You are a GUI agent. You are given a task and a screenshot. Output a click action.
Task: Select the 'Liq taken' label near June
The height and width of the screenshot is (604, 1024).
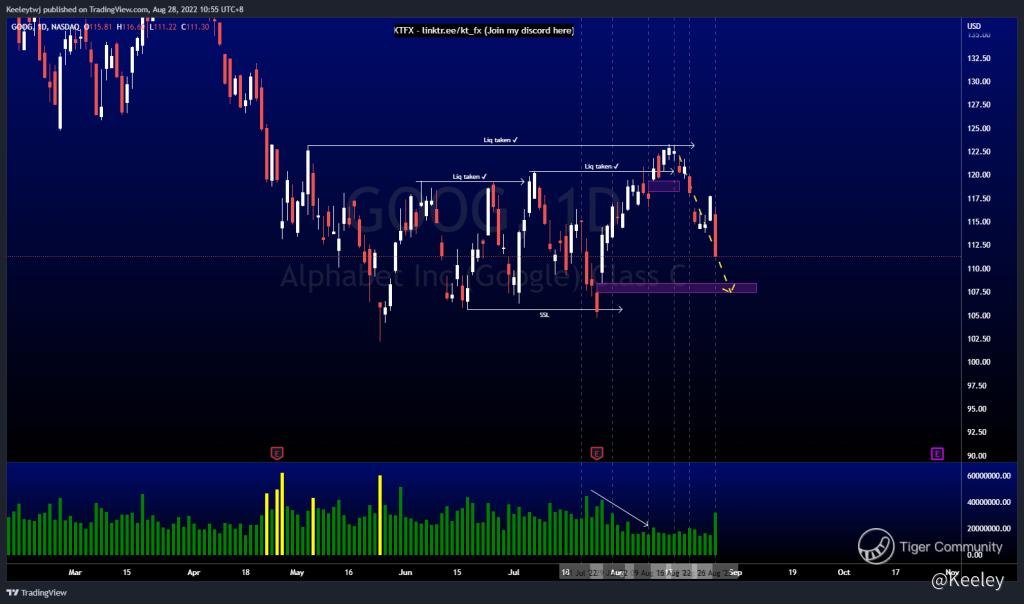[x=470, y=176]
